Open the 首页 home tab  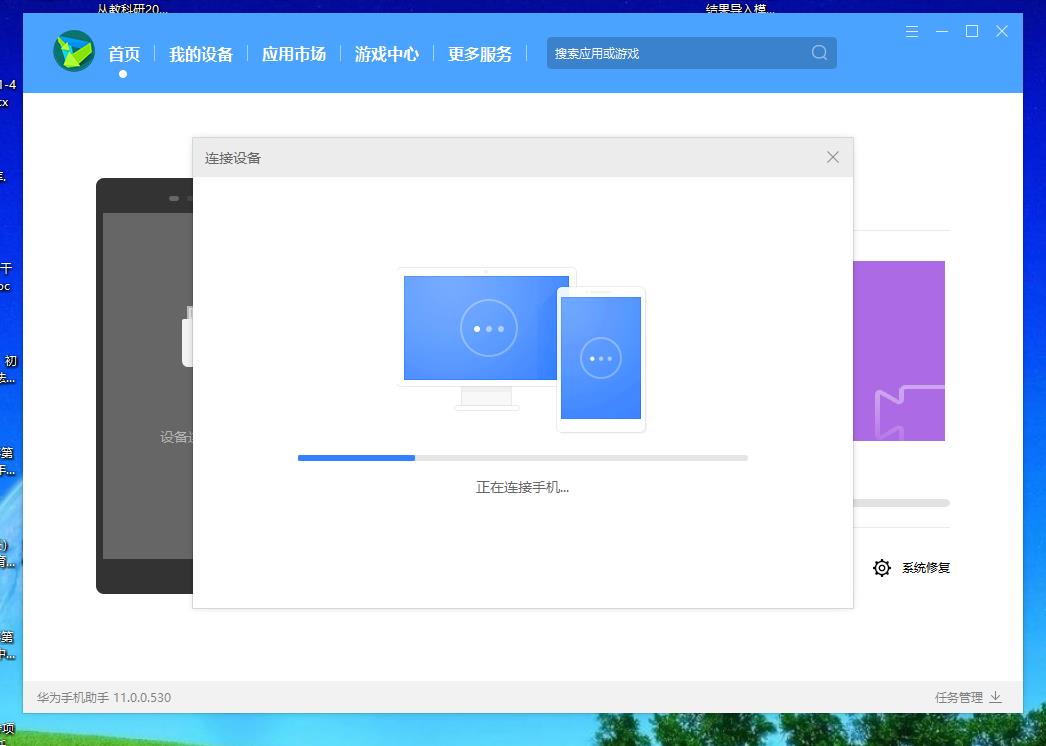point(124,53)
